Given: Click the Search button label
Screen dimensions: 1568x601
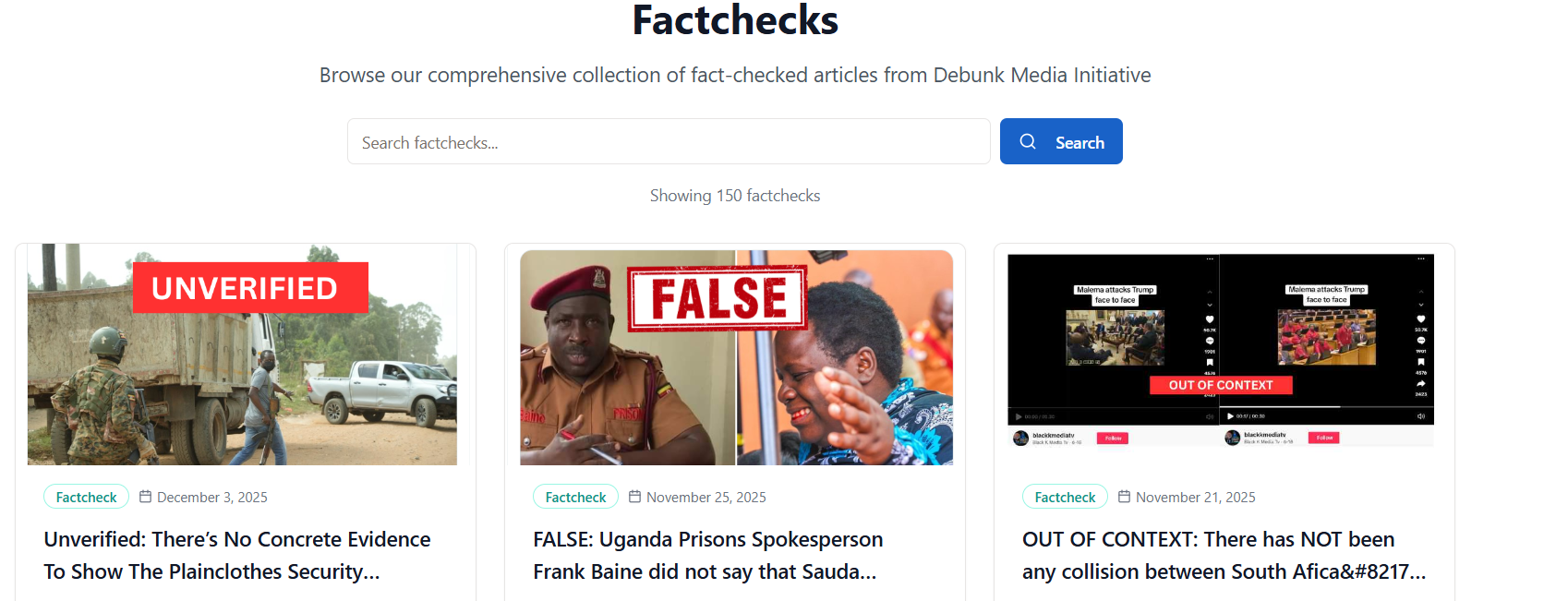Looking at the screenshot, I should coord(1080,143).
